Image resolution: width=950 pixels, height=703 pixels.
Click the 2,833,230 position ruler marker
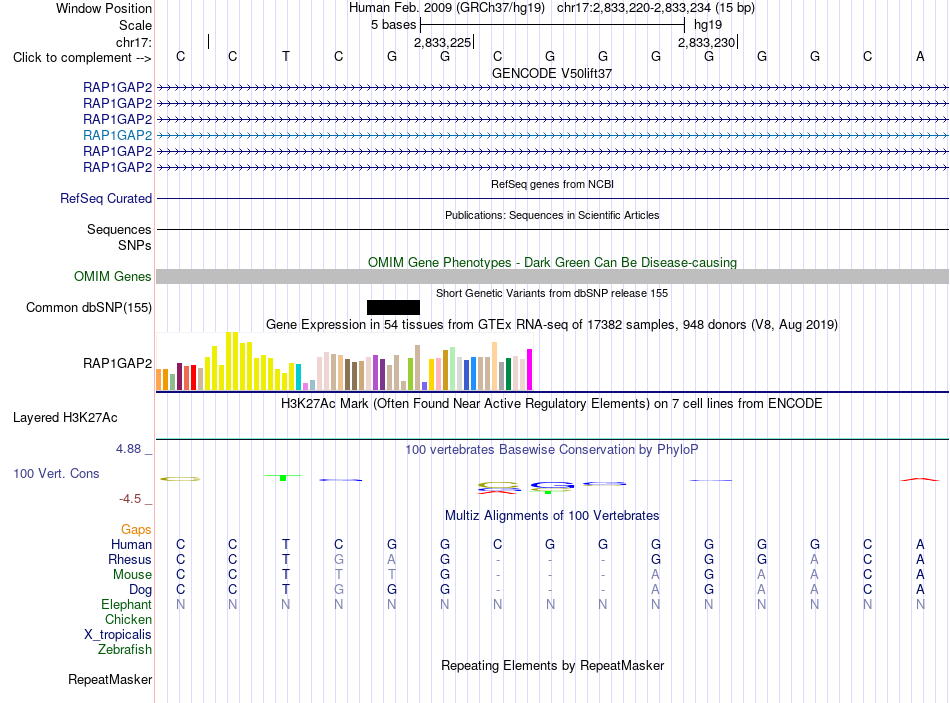(x=708, y=42)
